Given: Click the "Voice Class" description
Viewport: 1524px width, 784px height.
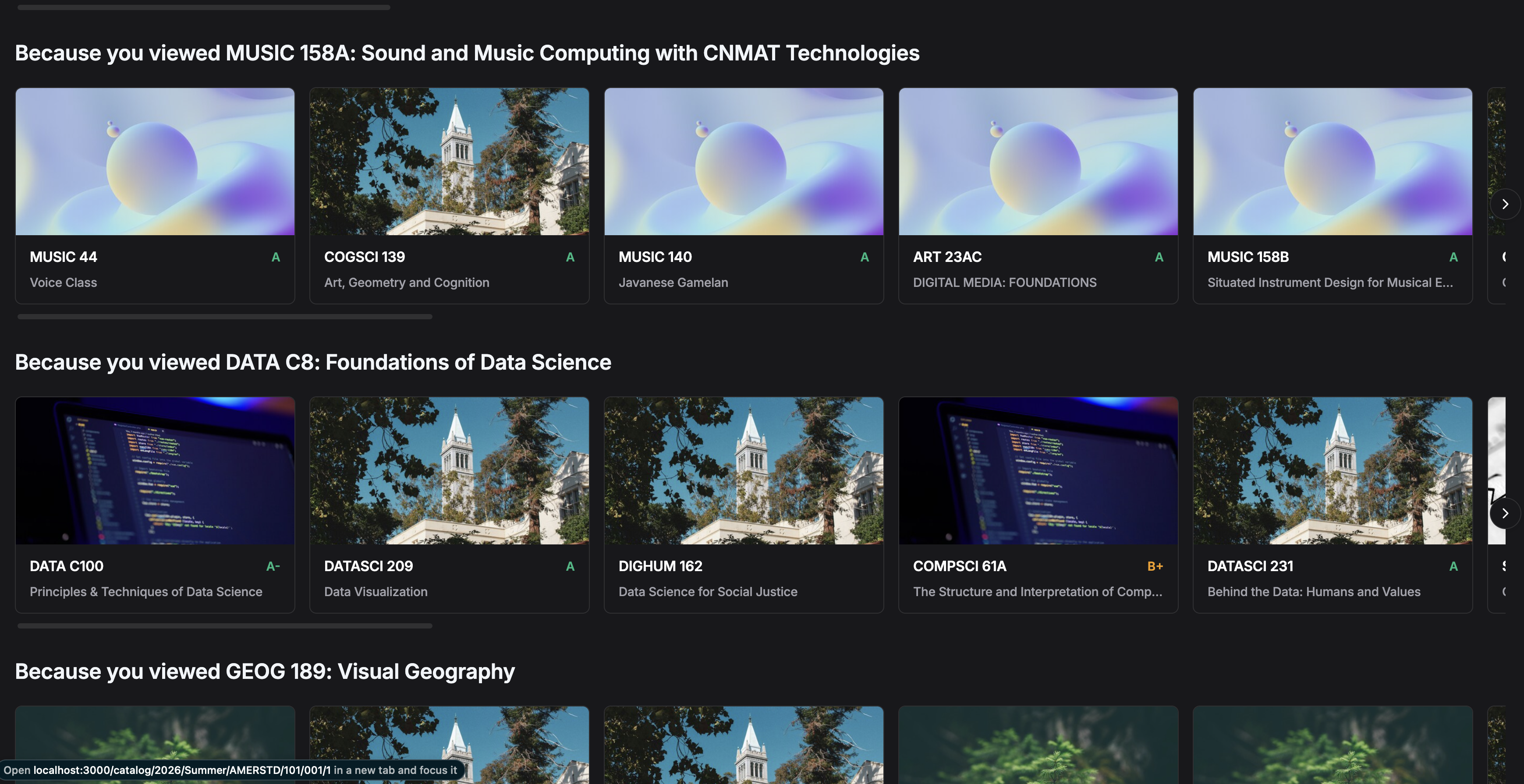Looking at the screenshot, I should tap(63, 283).
